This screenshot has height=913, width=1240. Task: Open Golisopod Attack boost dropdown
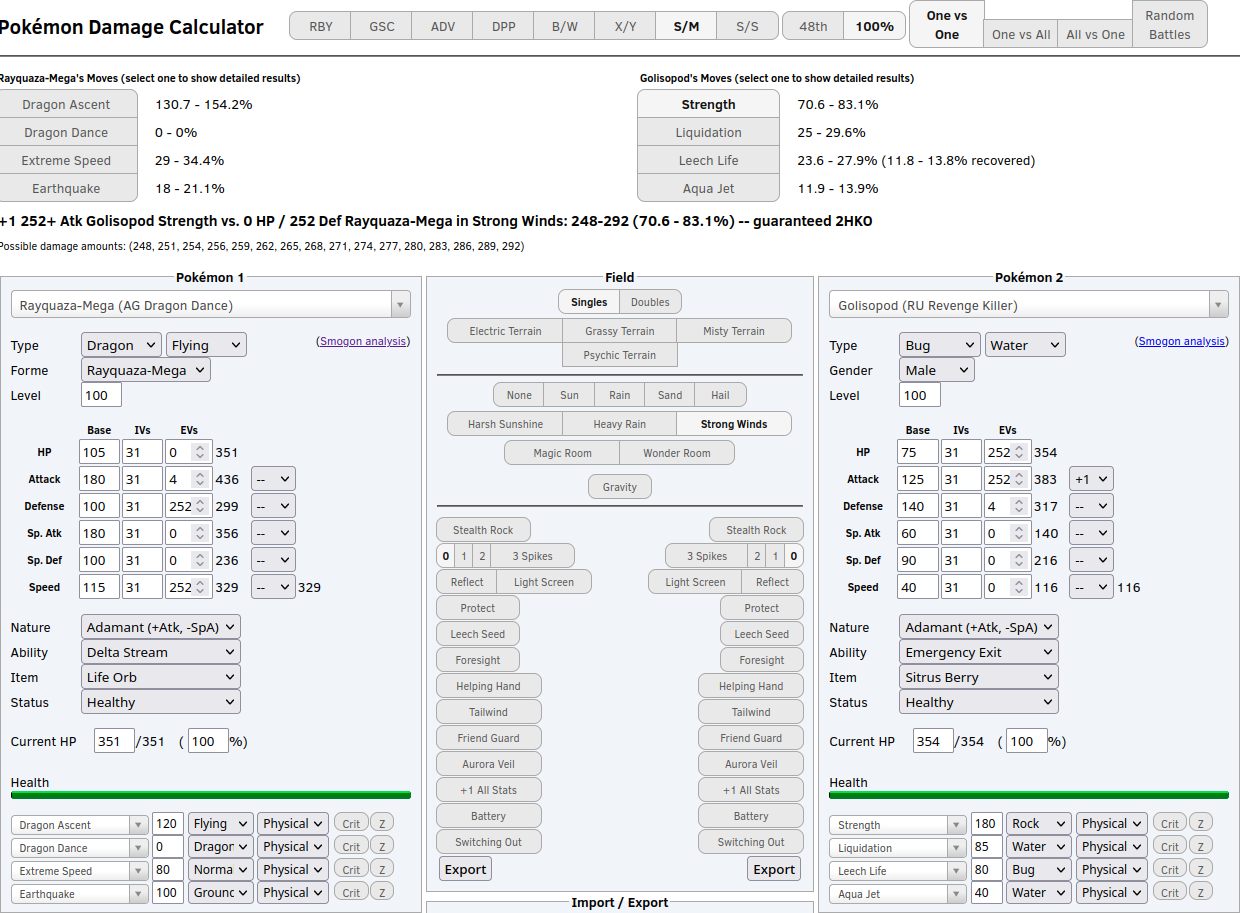(x=1091, y=479)
